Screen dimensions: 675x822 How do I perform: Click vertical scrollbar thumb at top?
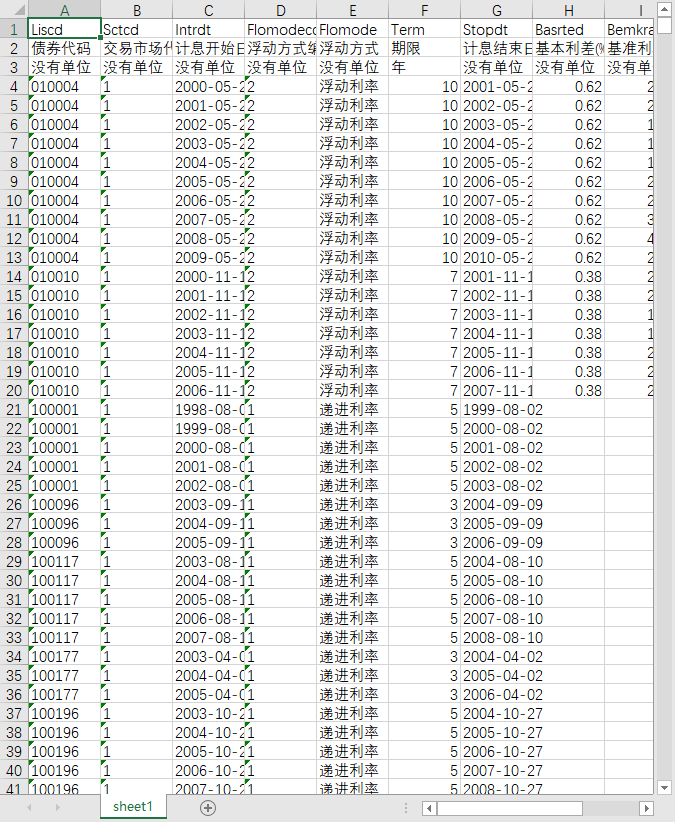(x=664, y=25)
